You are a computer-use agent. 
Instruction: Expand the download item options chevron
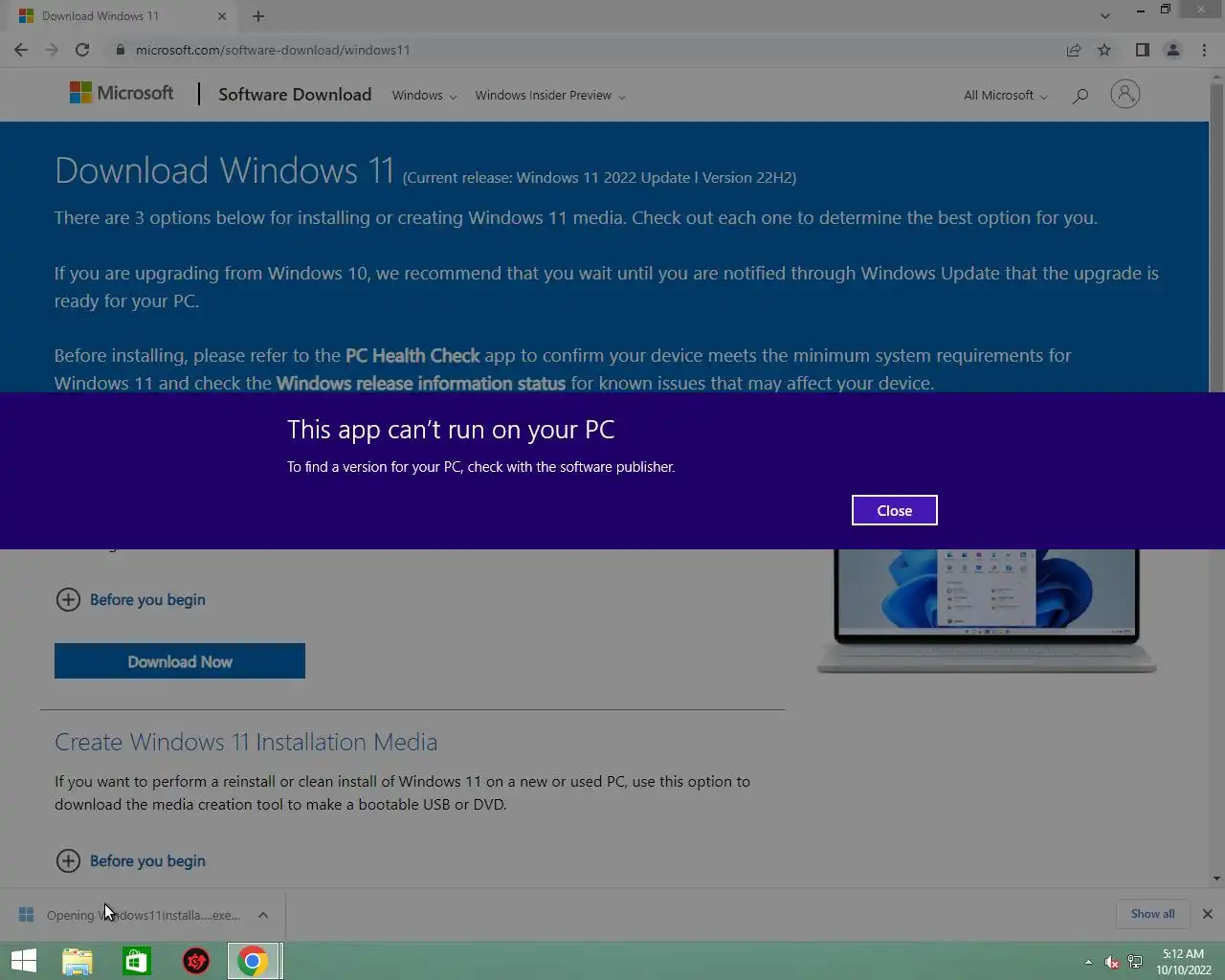tap(263, 915)
